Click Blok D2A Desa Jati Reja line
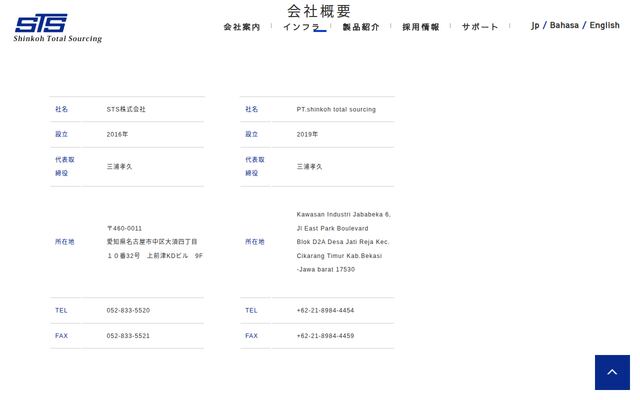This screenshot has width=640, height=400. (x=343, y=242)
